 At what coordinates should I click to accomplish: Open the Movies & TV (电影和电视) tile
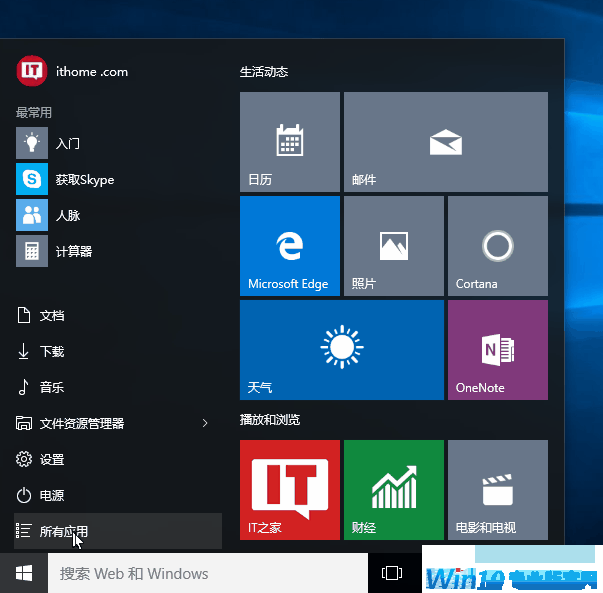(x=497, y=490)
